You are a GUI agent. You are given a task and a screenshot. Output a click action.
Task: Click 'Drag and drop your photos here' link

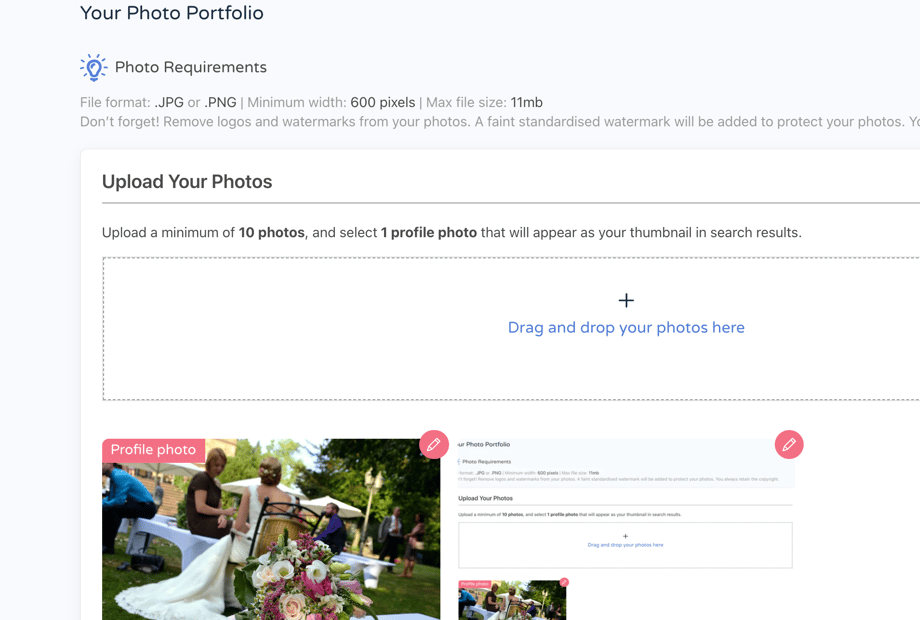click(626, 327)
